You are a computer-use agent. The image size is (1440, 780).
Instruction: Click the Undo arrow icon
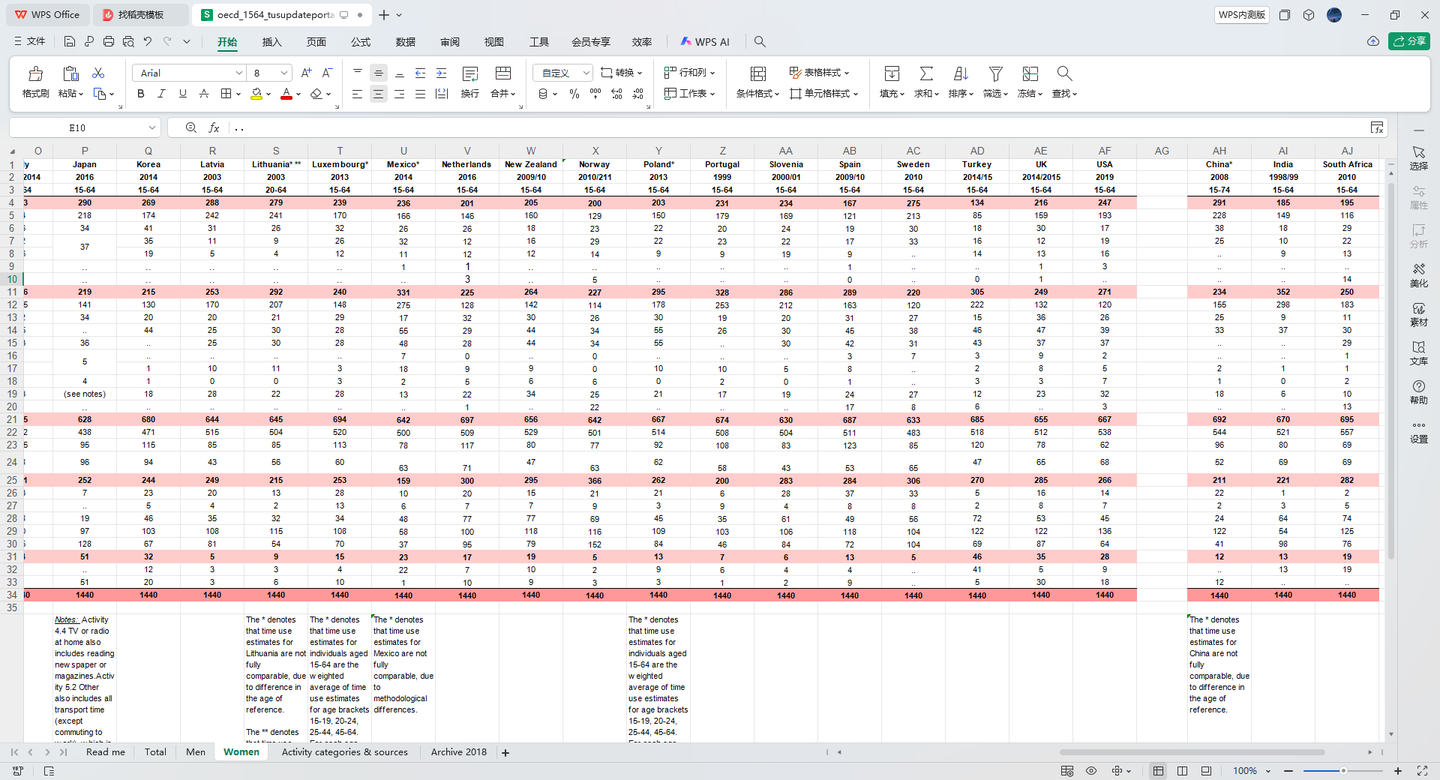click(x=148, y=42)
